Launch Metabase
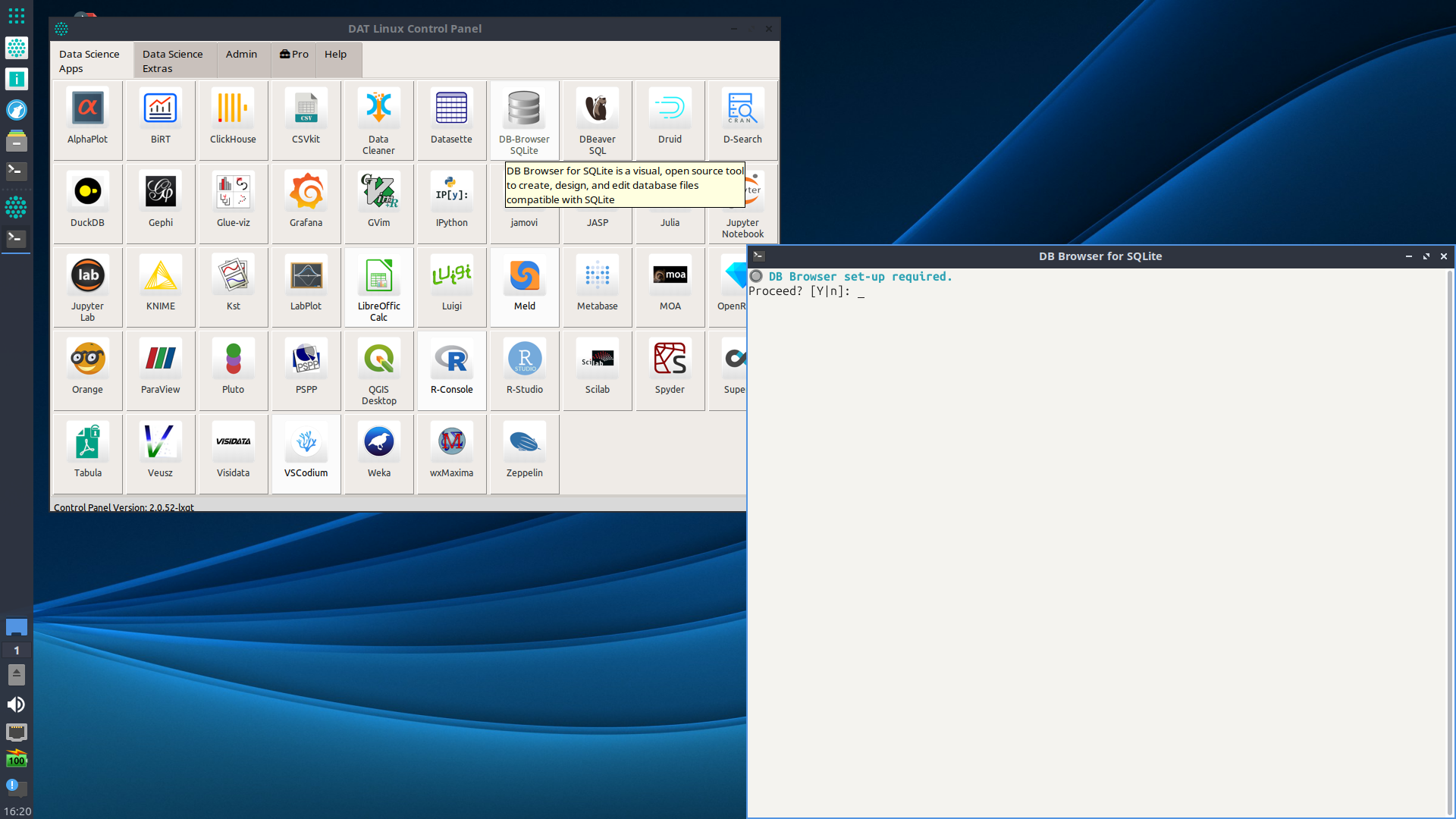This screenshot has width=1456, height=819. click(598, 287)
